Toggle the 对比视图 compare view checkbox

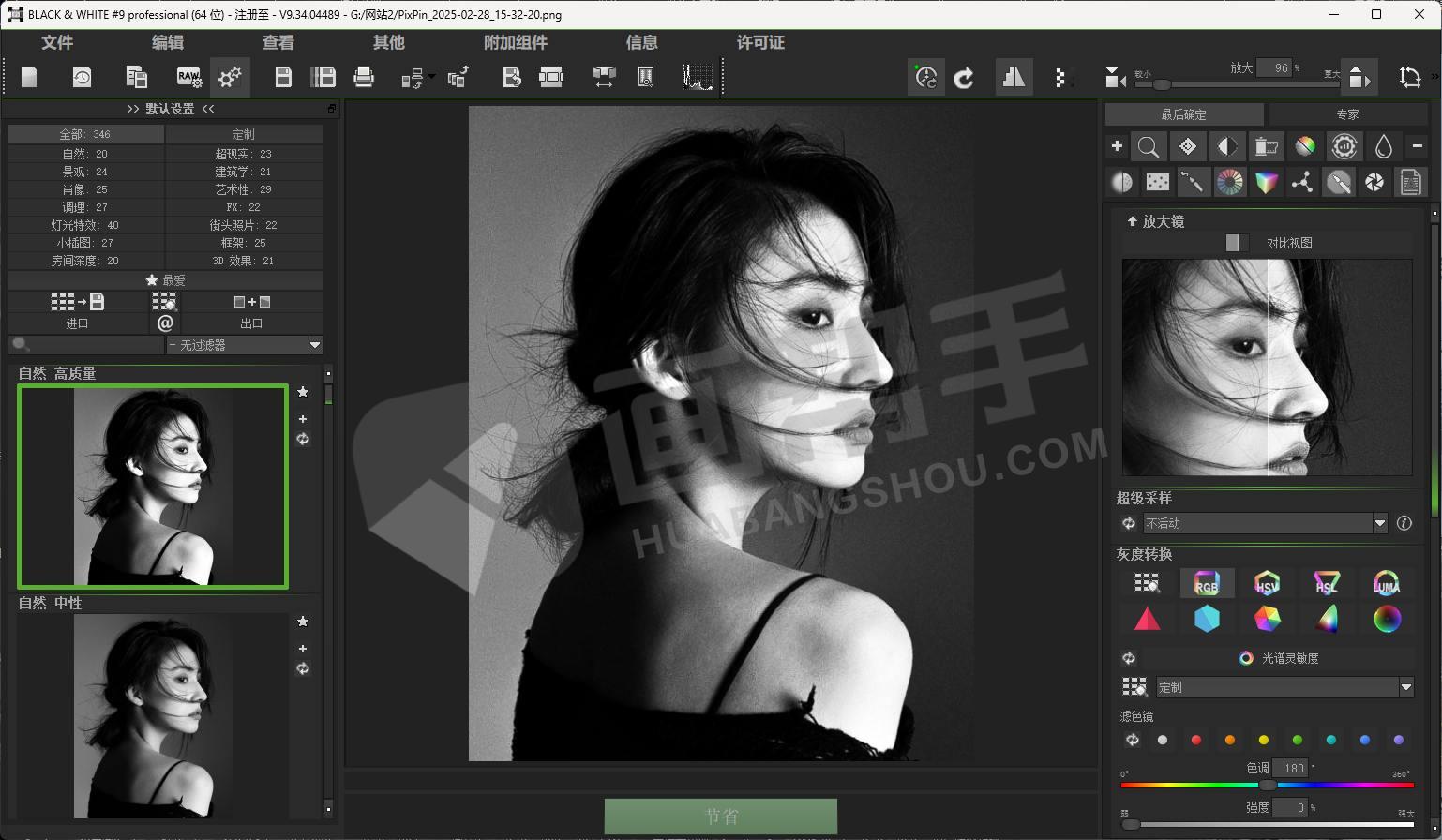point(1232,243)
